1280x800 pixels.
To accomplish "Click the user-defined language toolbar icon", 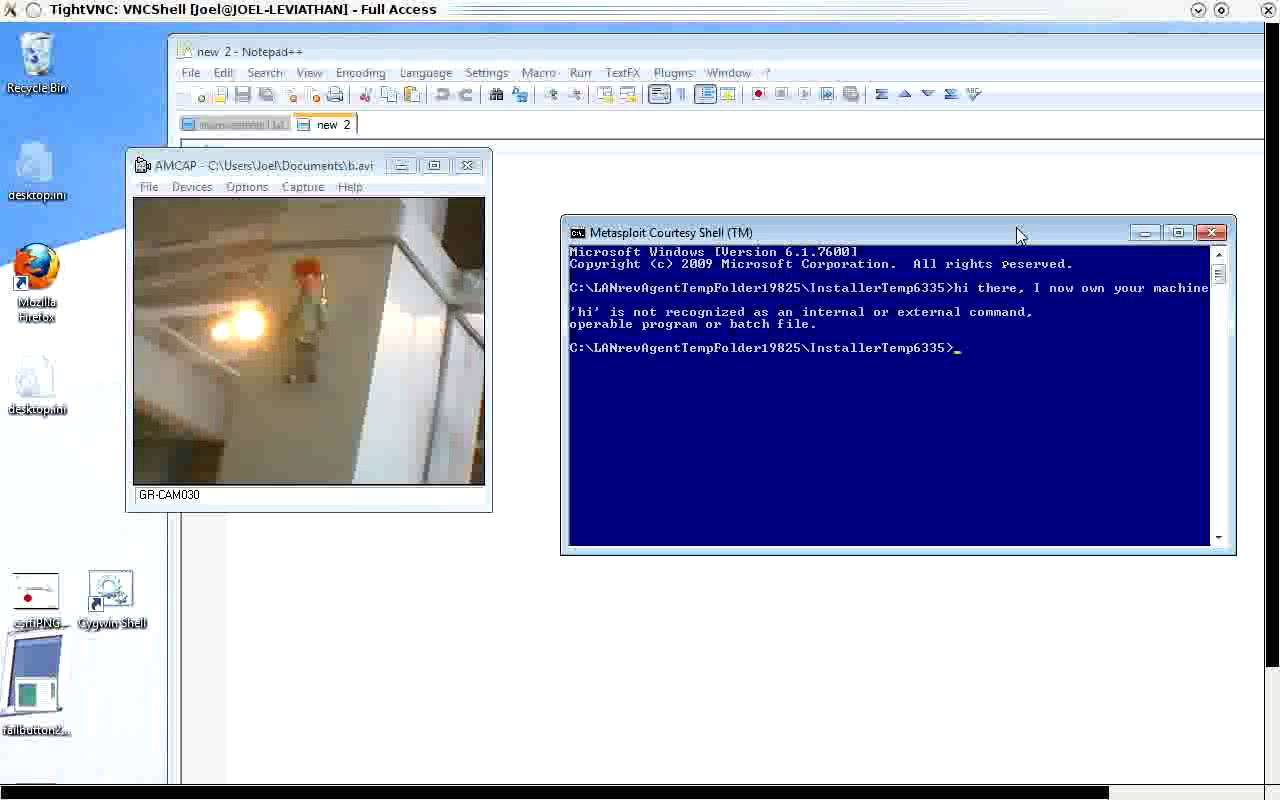I will [x=728, y=94].
